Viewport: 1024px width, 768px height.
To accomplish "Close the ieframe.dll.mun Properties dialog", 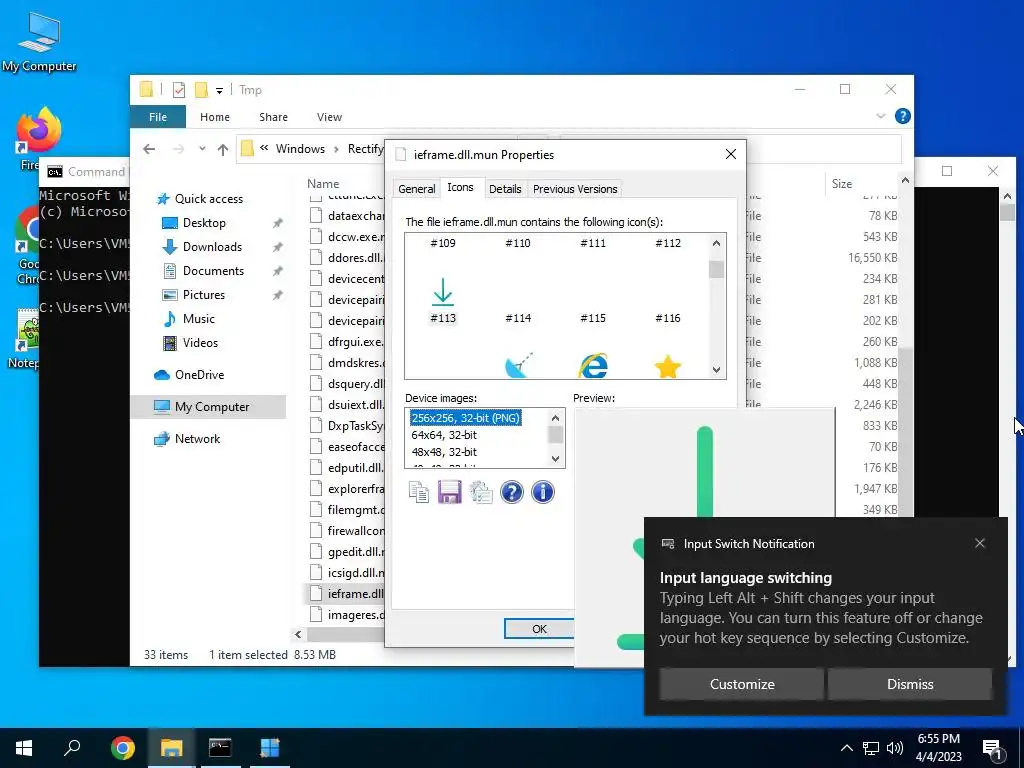I will 731,154.
